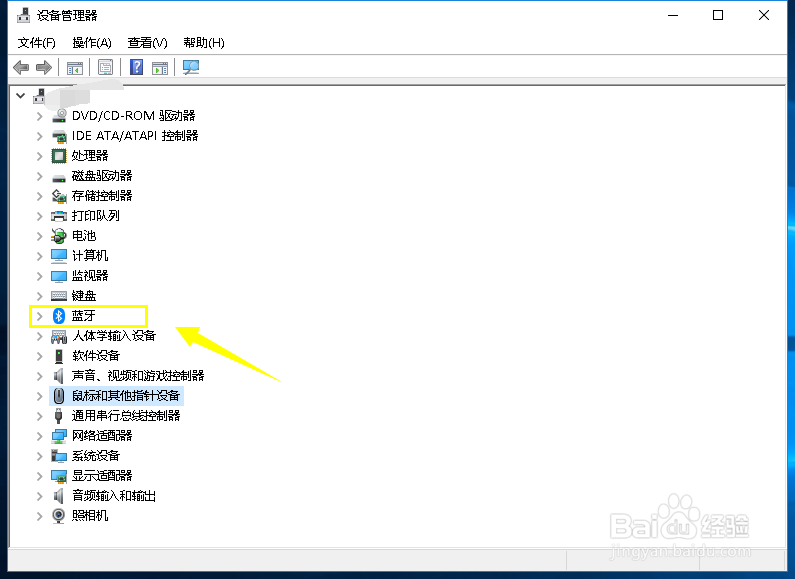Expand the 磁盘驱动器 category chevron

[40, 176]
